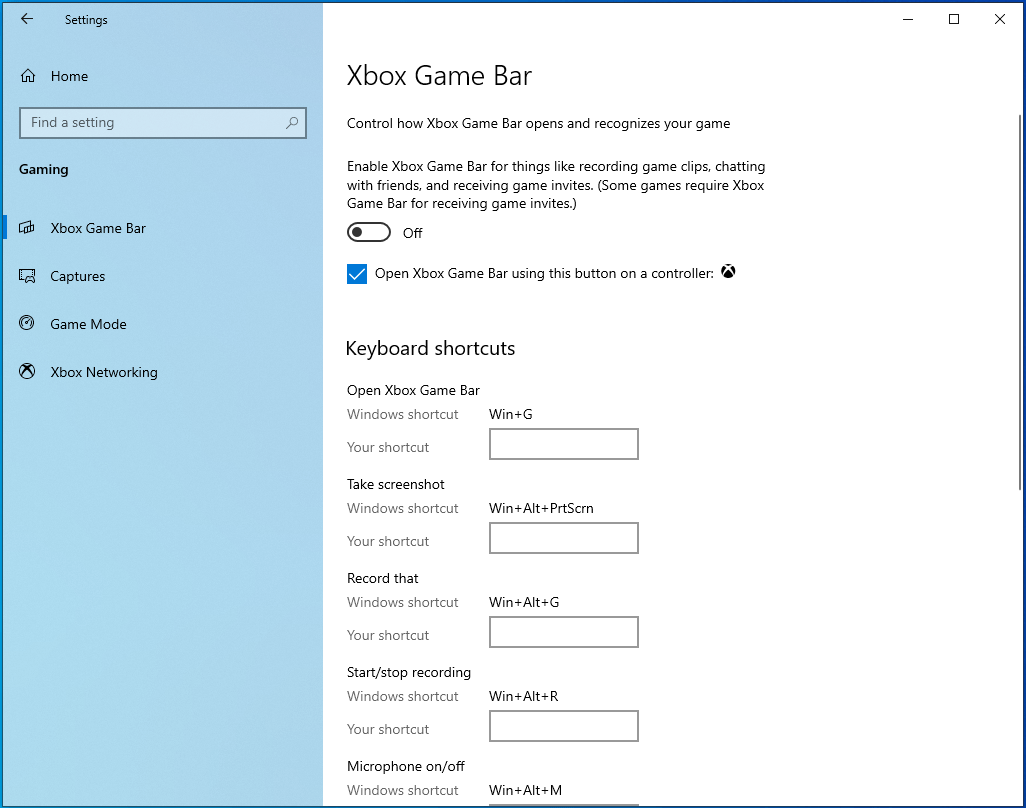Click the Xbox controller button logo
The width and height of the screenshot is (1026, 808).
click(x=728, y=272)
